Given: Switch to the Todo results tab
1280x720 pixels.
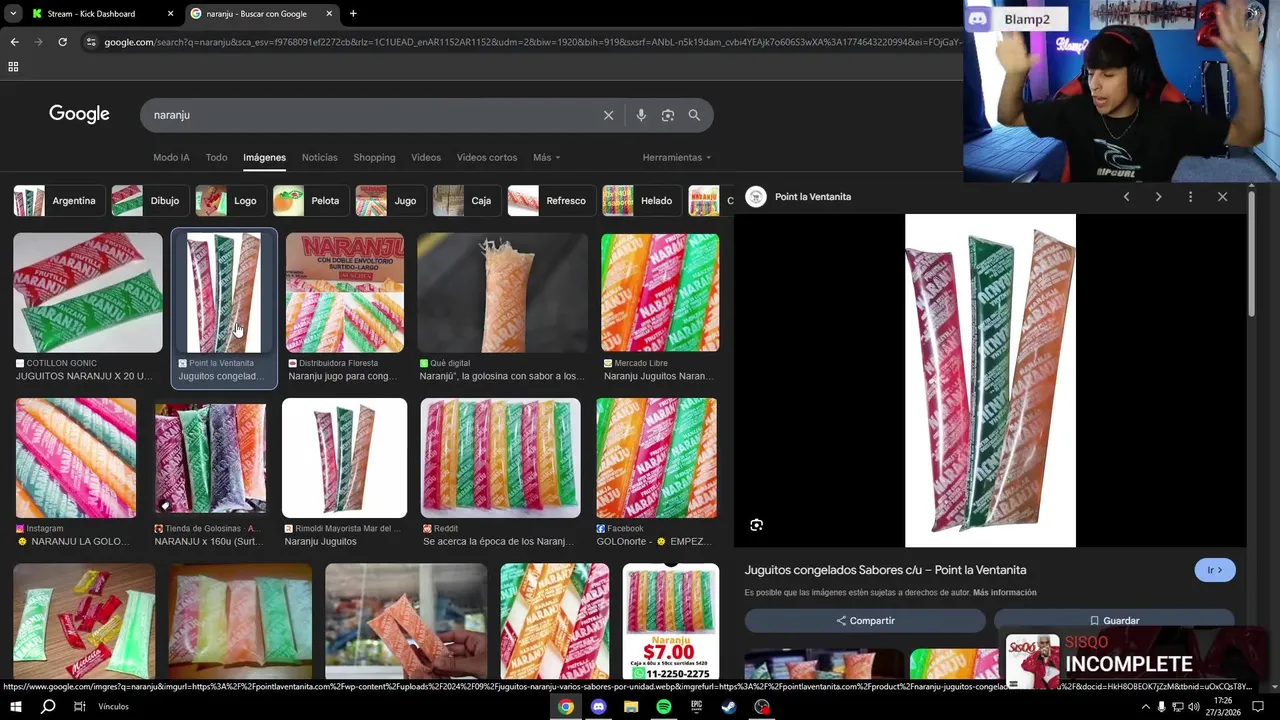Looking at the screenshot, I should pos(216,157).
